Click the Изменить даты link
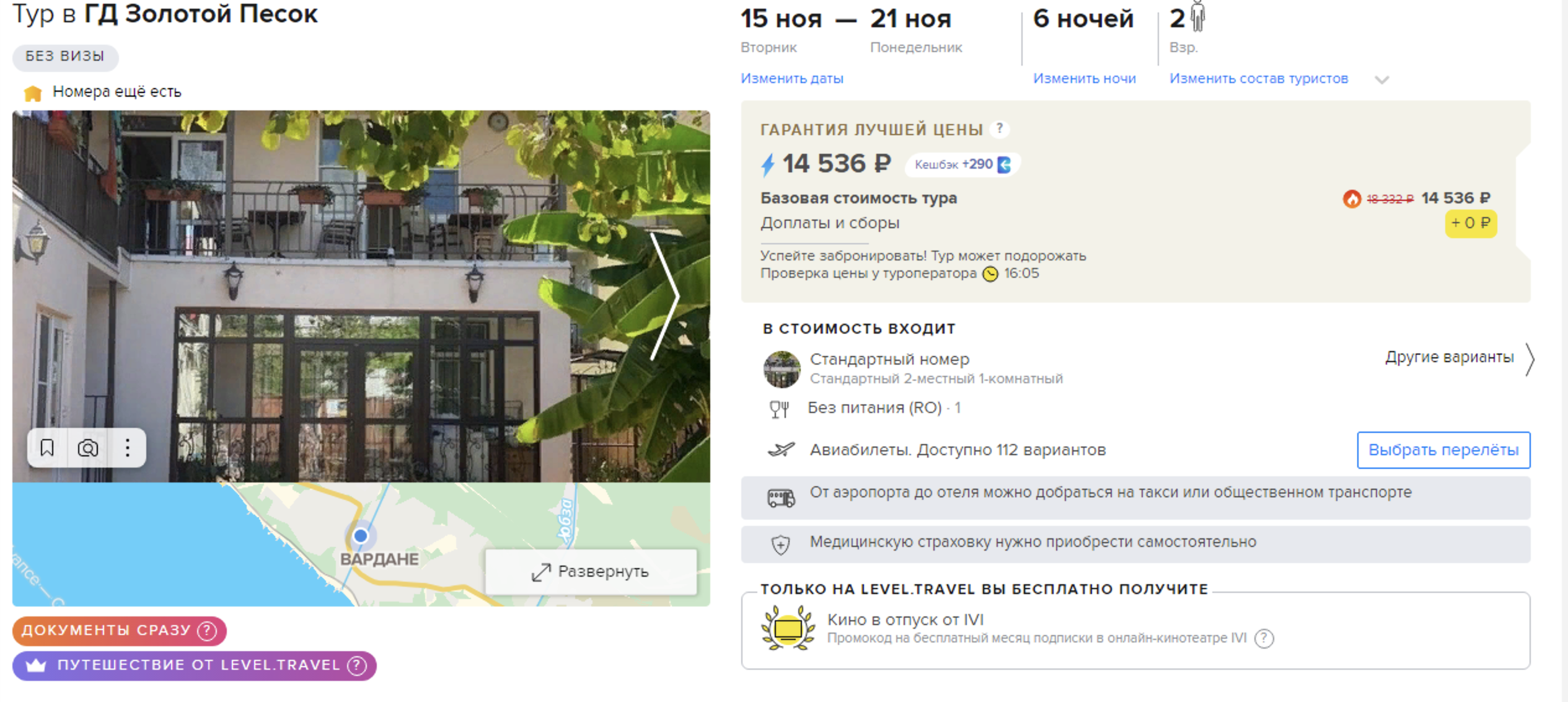 coord(791,79)
